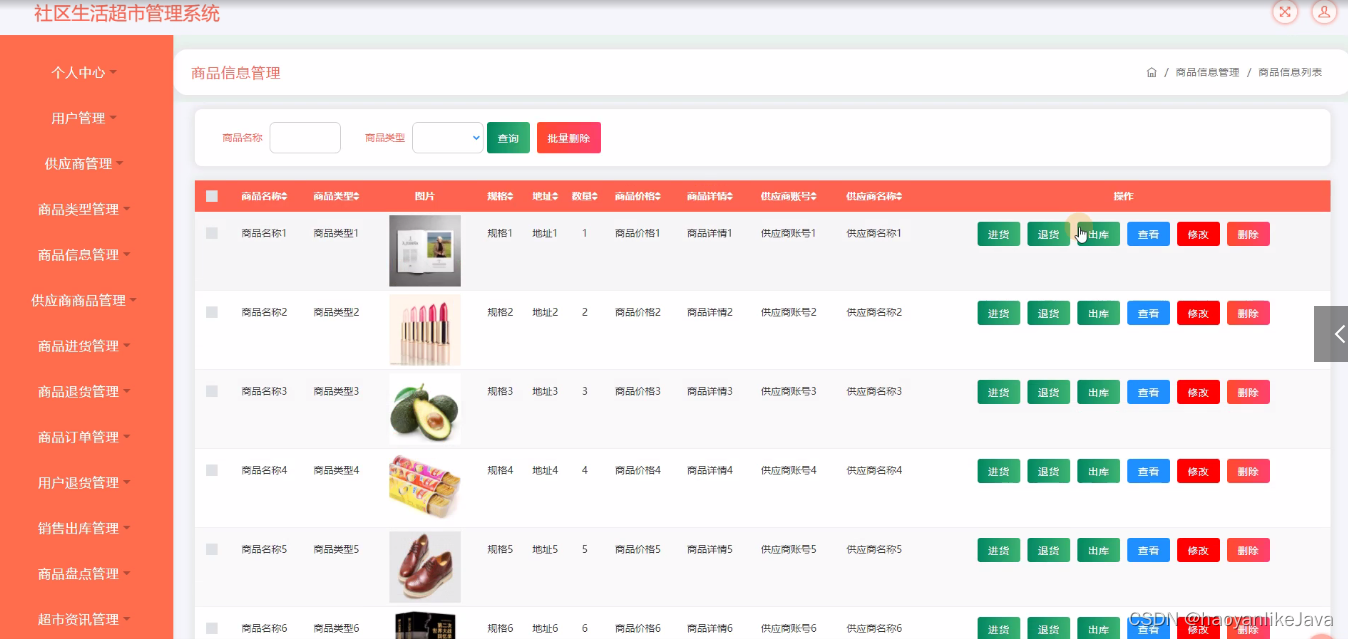Expand 供应商商品管理 sidebar menu
The width and height of the screenshot is (1348, 639).
tap(85, 300)
